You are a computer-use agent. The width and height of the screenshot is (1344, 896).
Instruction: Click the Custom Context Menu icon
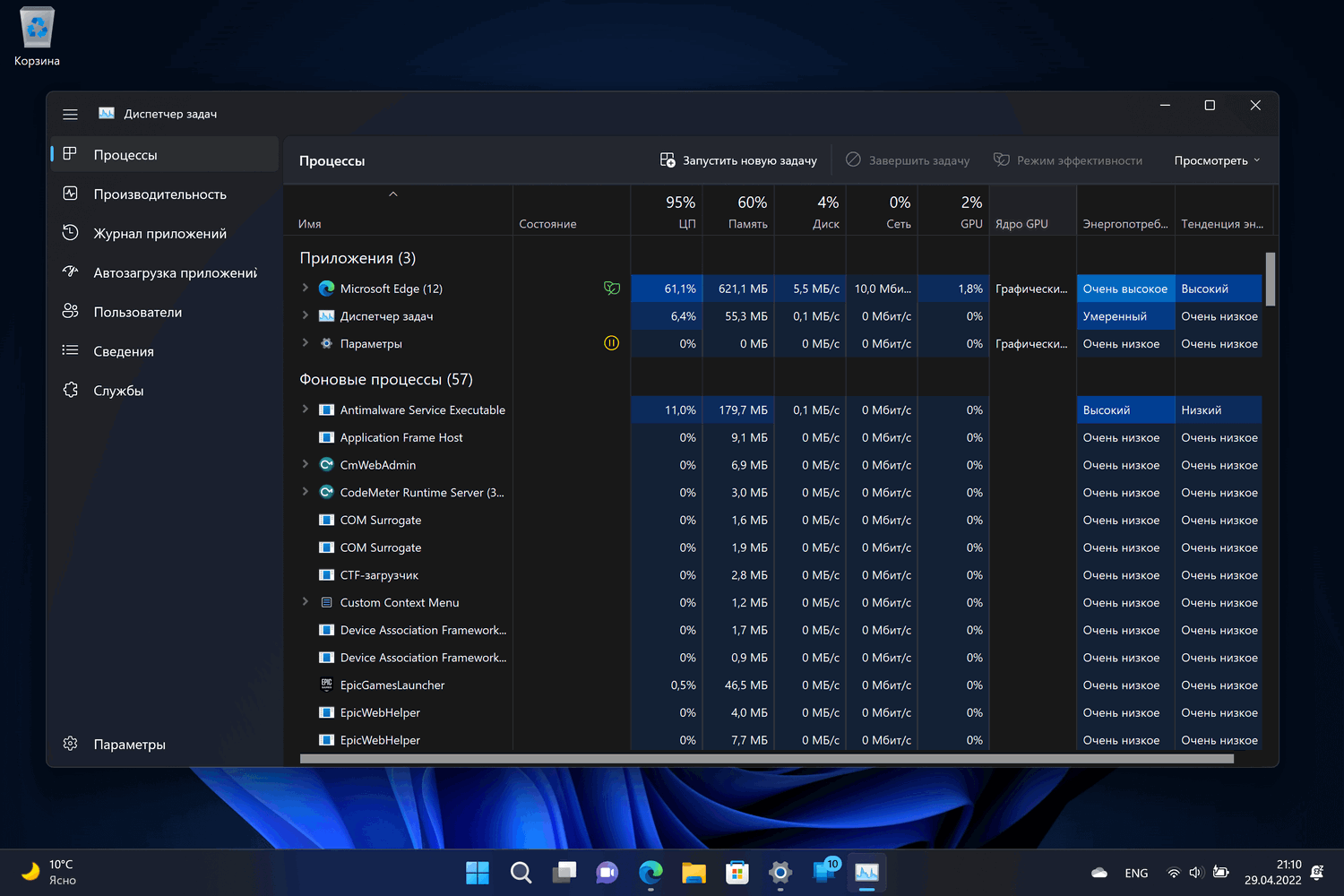(x=326, y=602)
